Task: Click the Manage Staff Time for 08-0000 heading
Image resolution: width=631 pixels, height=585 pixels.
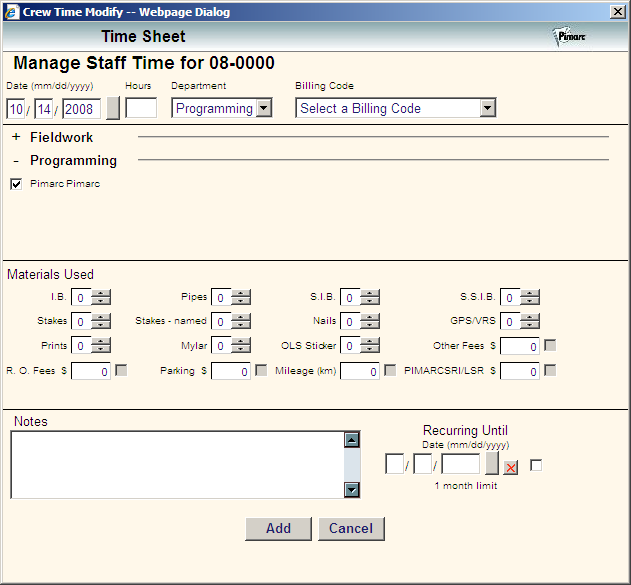Action: [144, 63]
